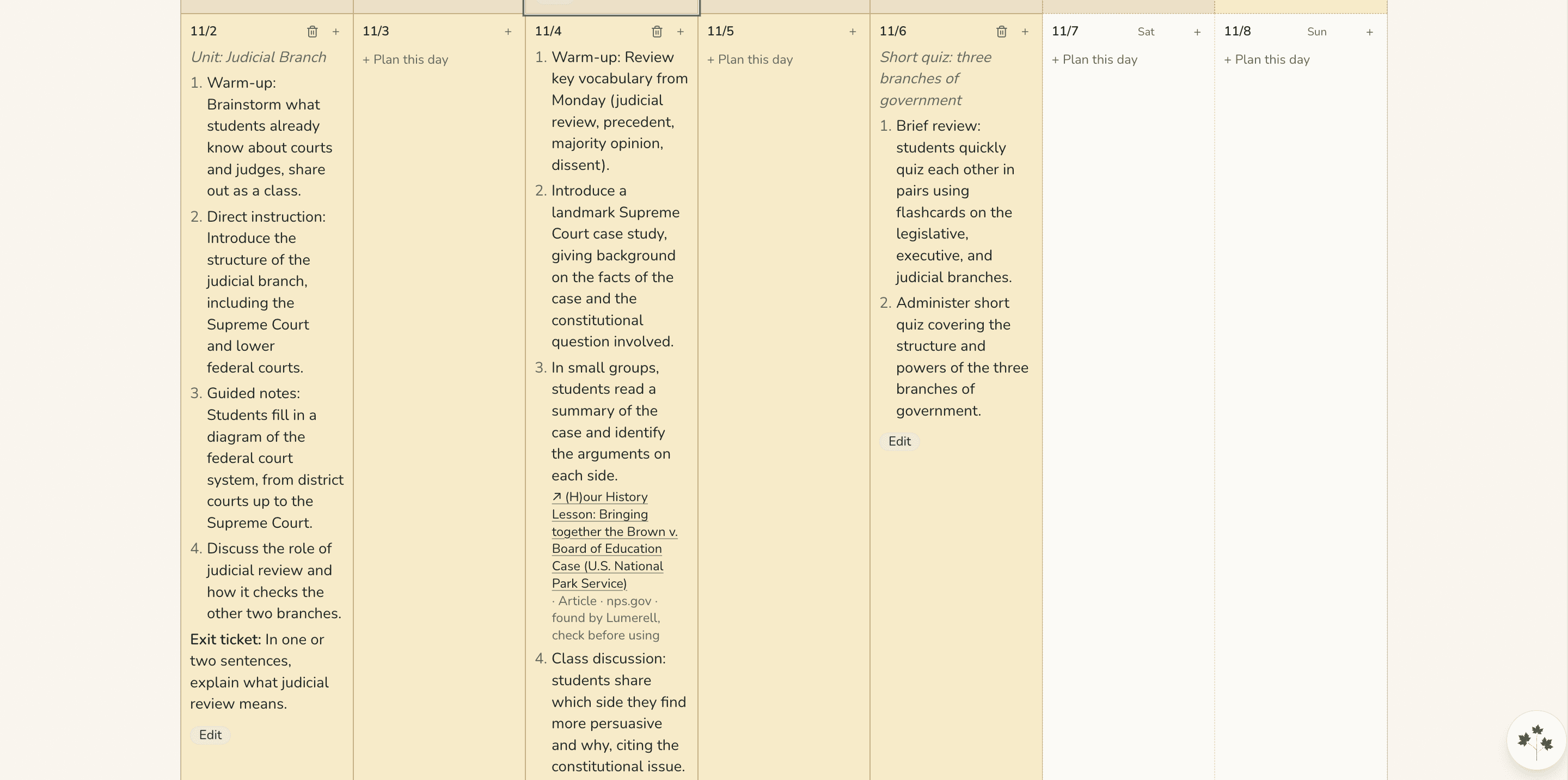Click 'Plan this day' for 11/3
This screenshot has height=780, width=1568.
(x=406, y=60)
